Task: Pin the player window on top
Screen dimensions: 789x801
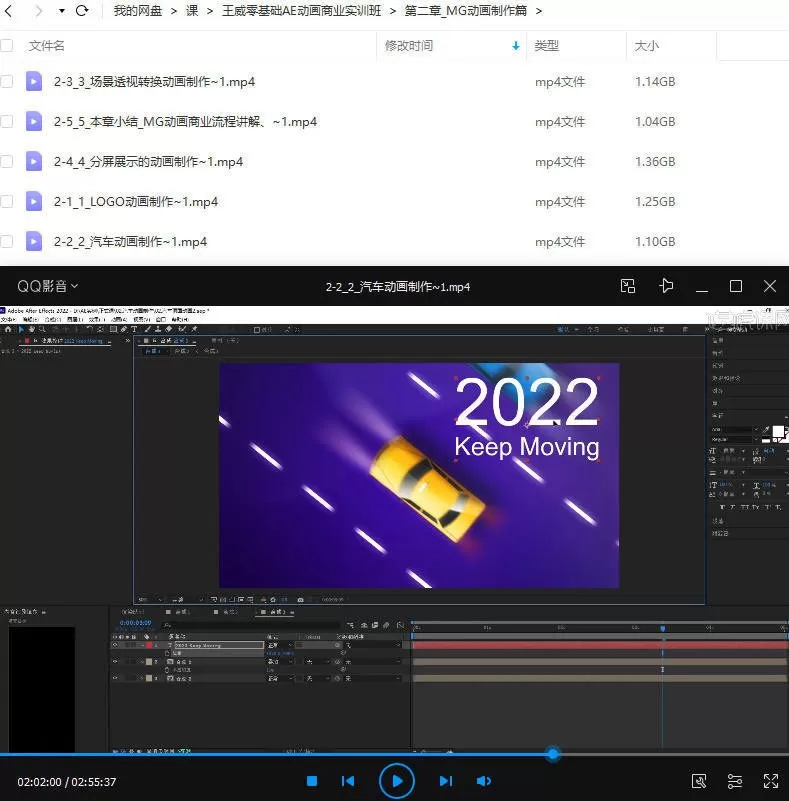Action: [x=667, y=286]
